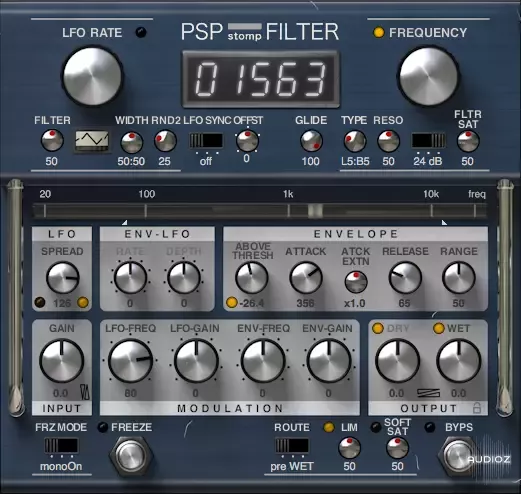
Task: Click the WET output knob
Action: click(x=459, y=361)
